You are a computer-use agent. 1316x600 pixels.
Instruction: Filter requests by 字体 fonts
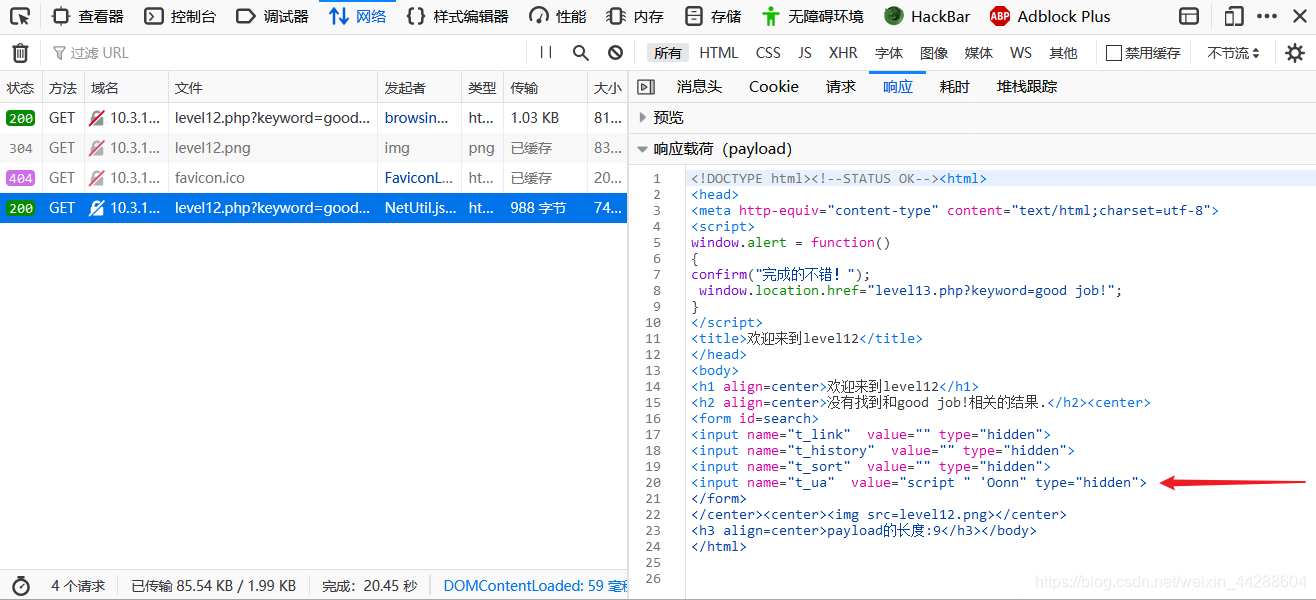(889, 53)
